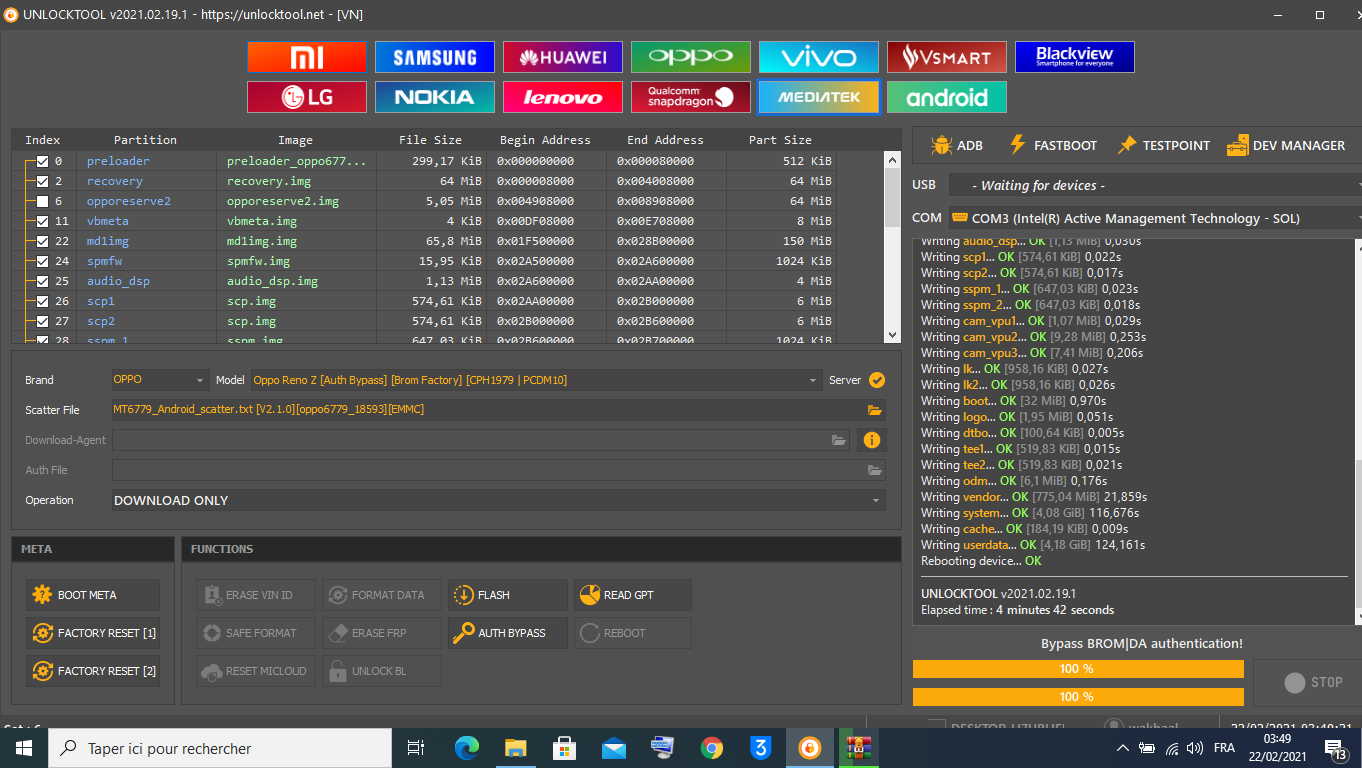Screen dimensions: 1362x768
Task: Open Mail app from taskbar
Action: (614, 747)
